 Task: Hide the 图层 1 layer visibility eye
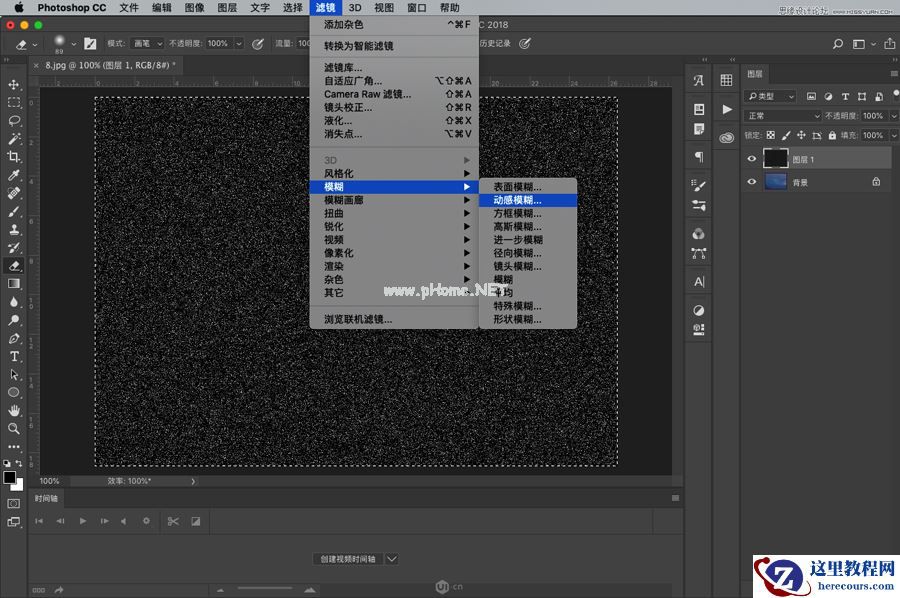click(752, 158)
